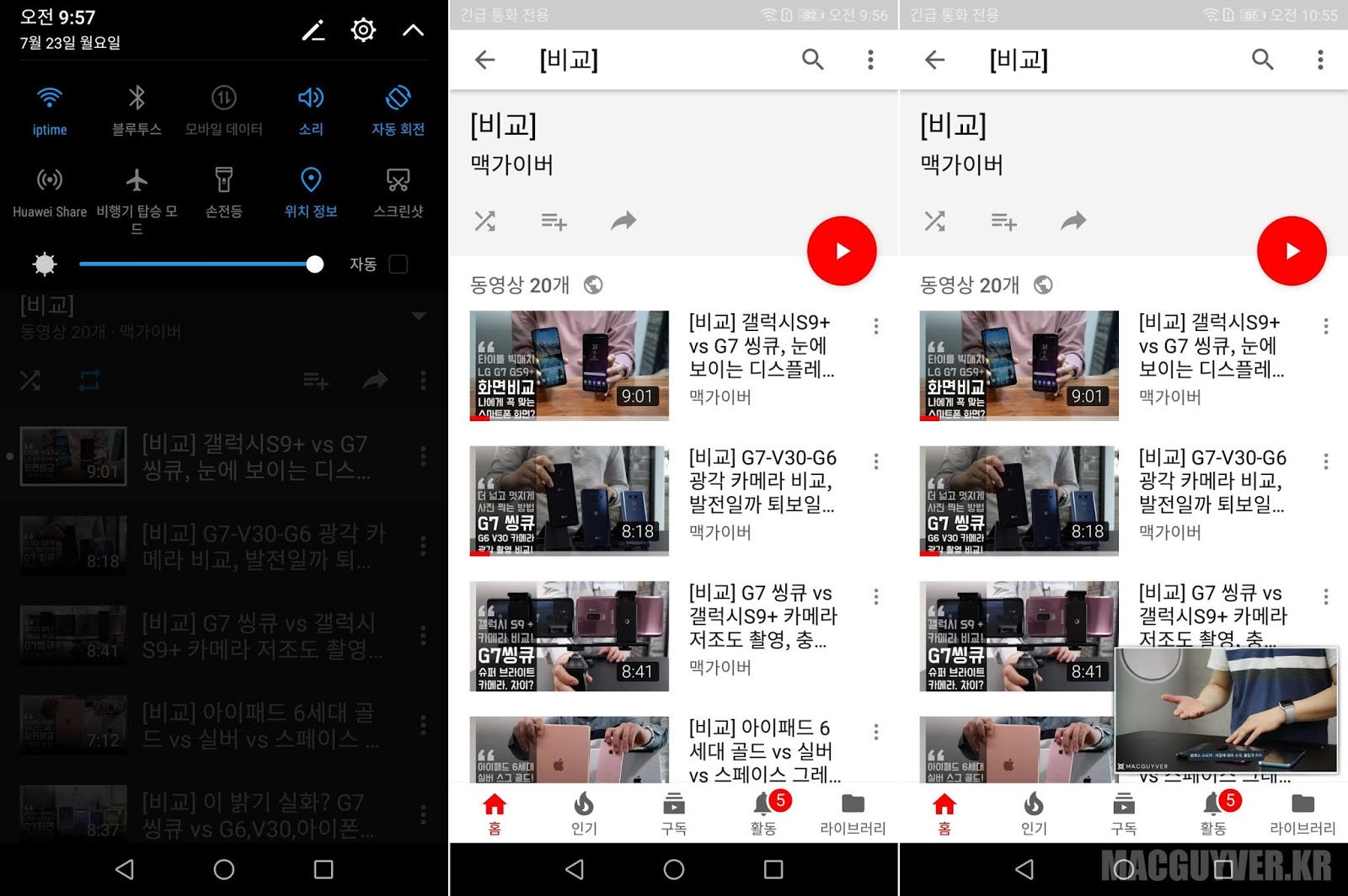Check the auto brightness (자동) checkbox

399,264
